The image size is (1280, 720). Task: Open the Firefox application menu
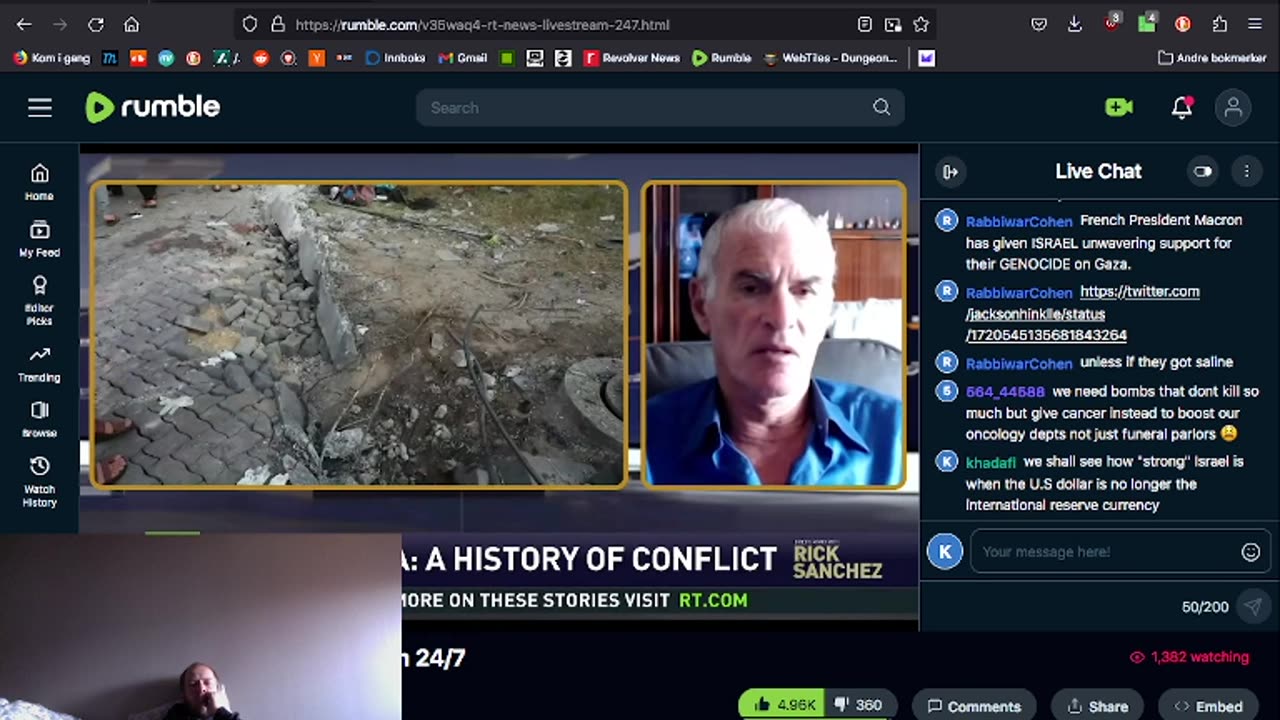1255,24
